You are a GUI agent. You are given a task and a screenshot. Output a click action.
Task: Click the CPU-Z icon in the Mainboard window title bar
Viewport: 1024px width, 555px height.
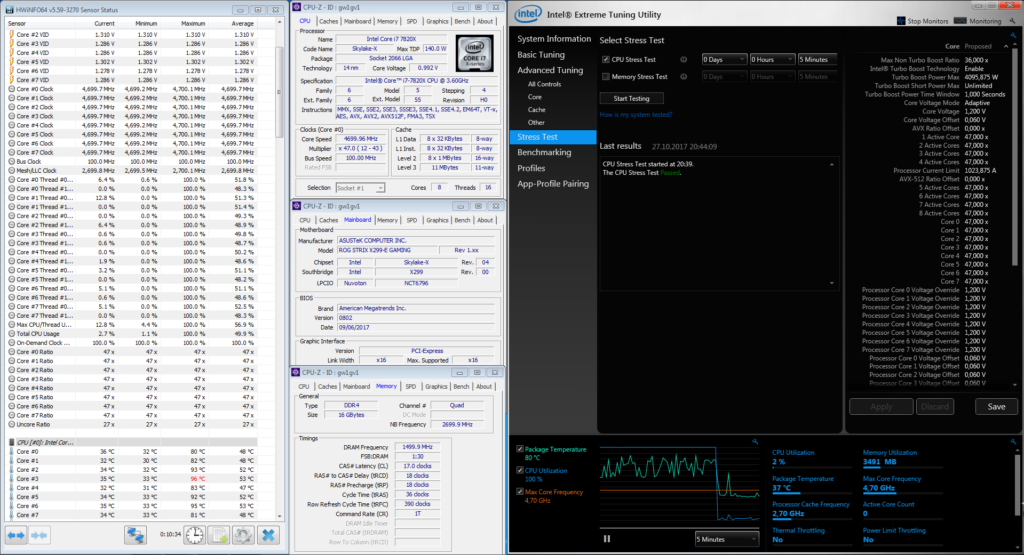point(296,206)
